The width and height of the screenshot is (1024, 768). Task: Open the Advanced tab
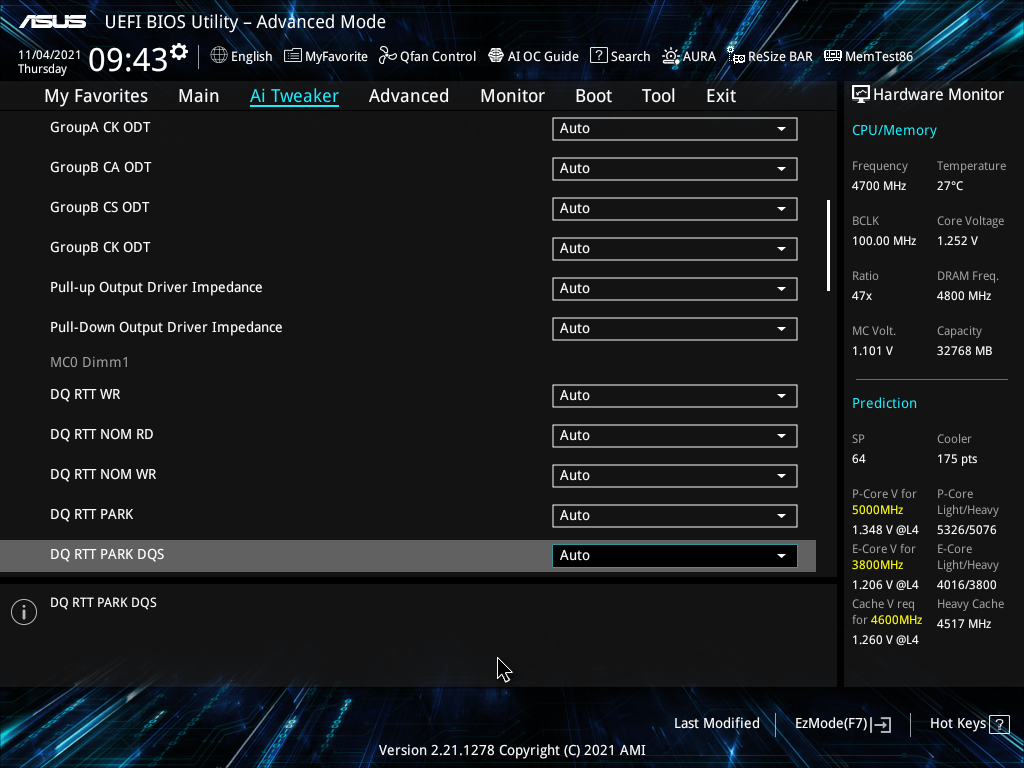[409, 96]
